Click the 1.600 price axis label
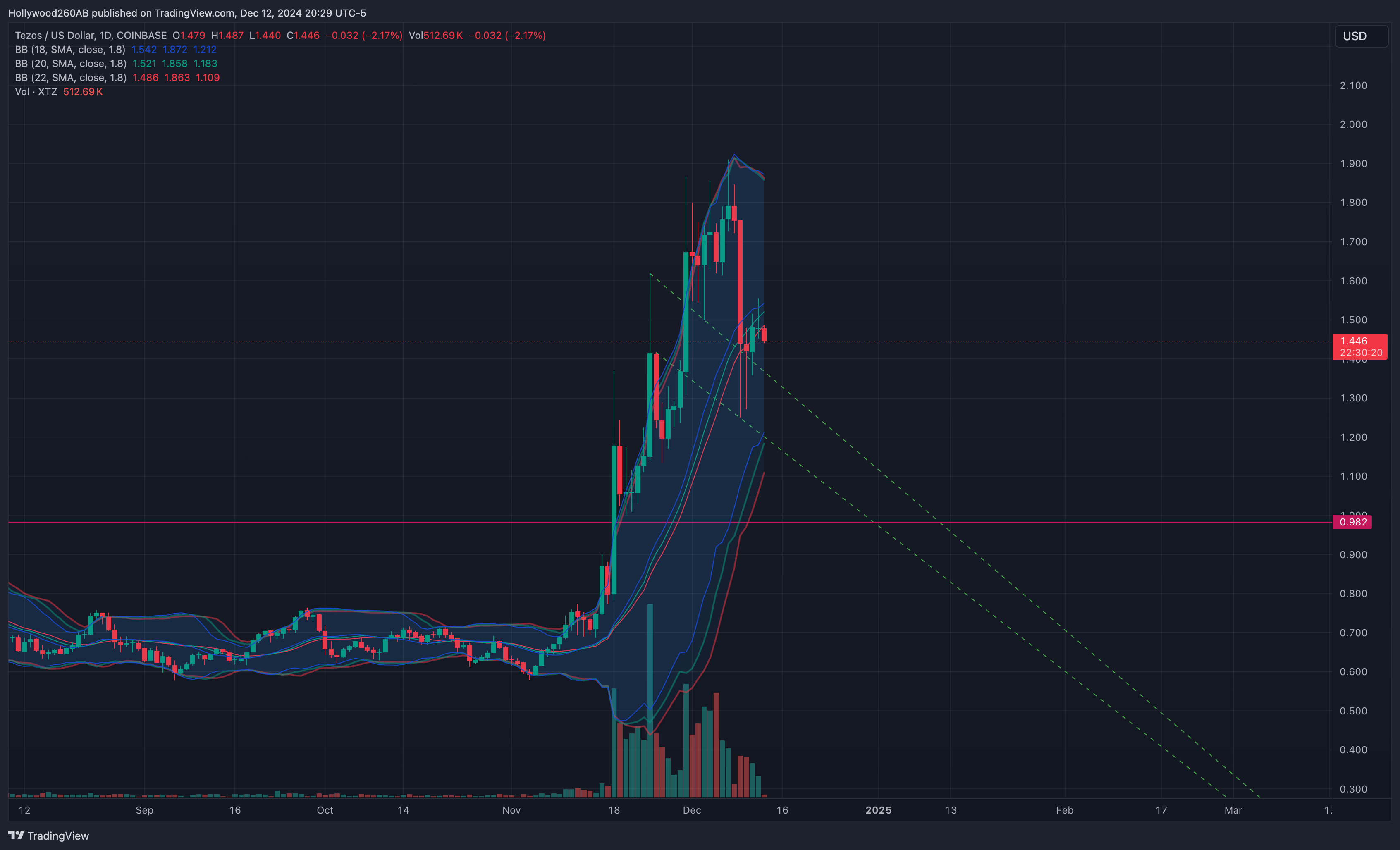 (x=1353, y=281)
